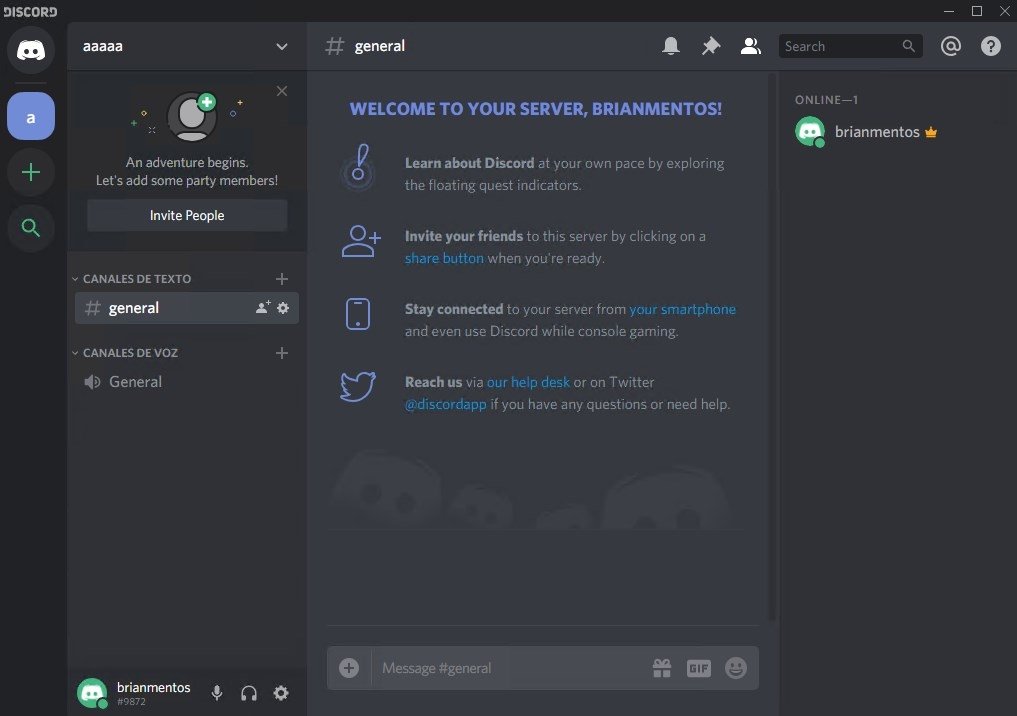This screenshot has width=1017, height=716.
Task: Open the @discordapp Twitter link
Action: coord(446,405)
